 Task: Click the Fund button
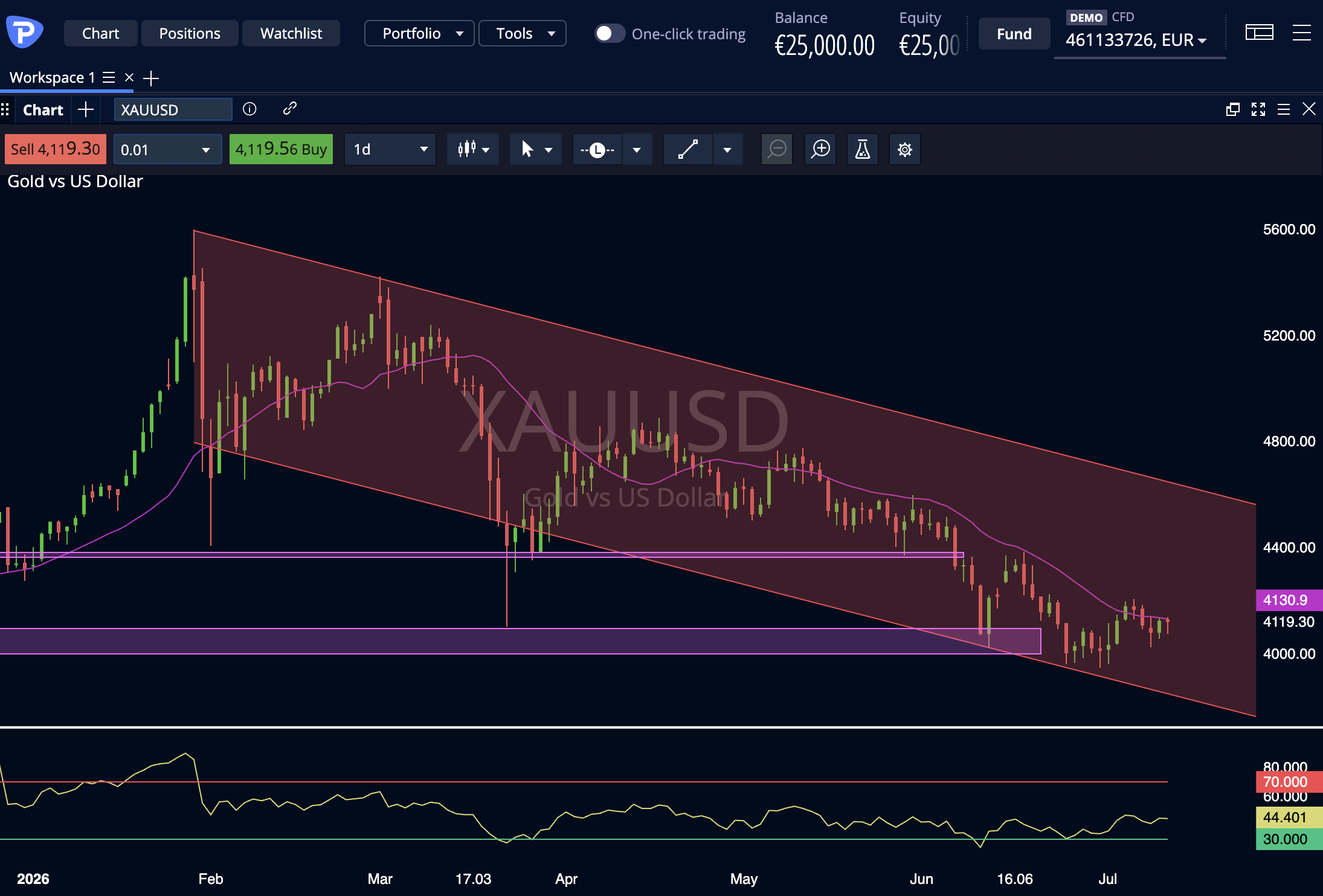[x=1014, y=34]
